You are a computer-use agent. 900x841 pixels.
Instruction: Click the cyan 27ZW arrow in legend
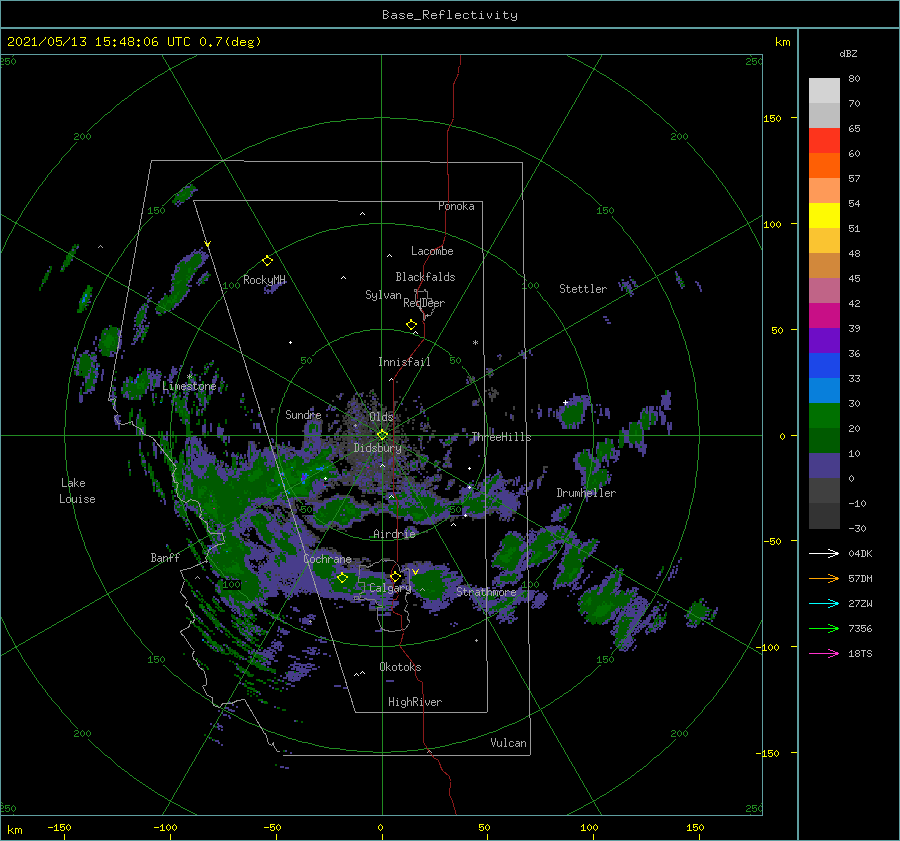point(824,603)
